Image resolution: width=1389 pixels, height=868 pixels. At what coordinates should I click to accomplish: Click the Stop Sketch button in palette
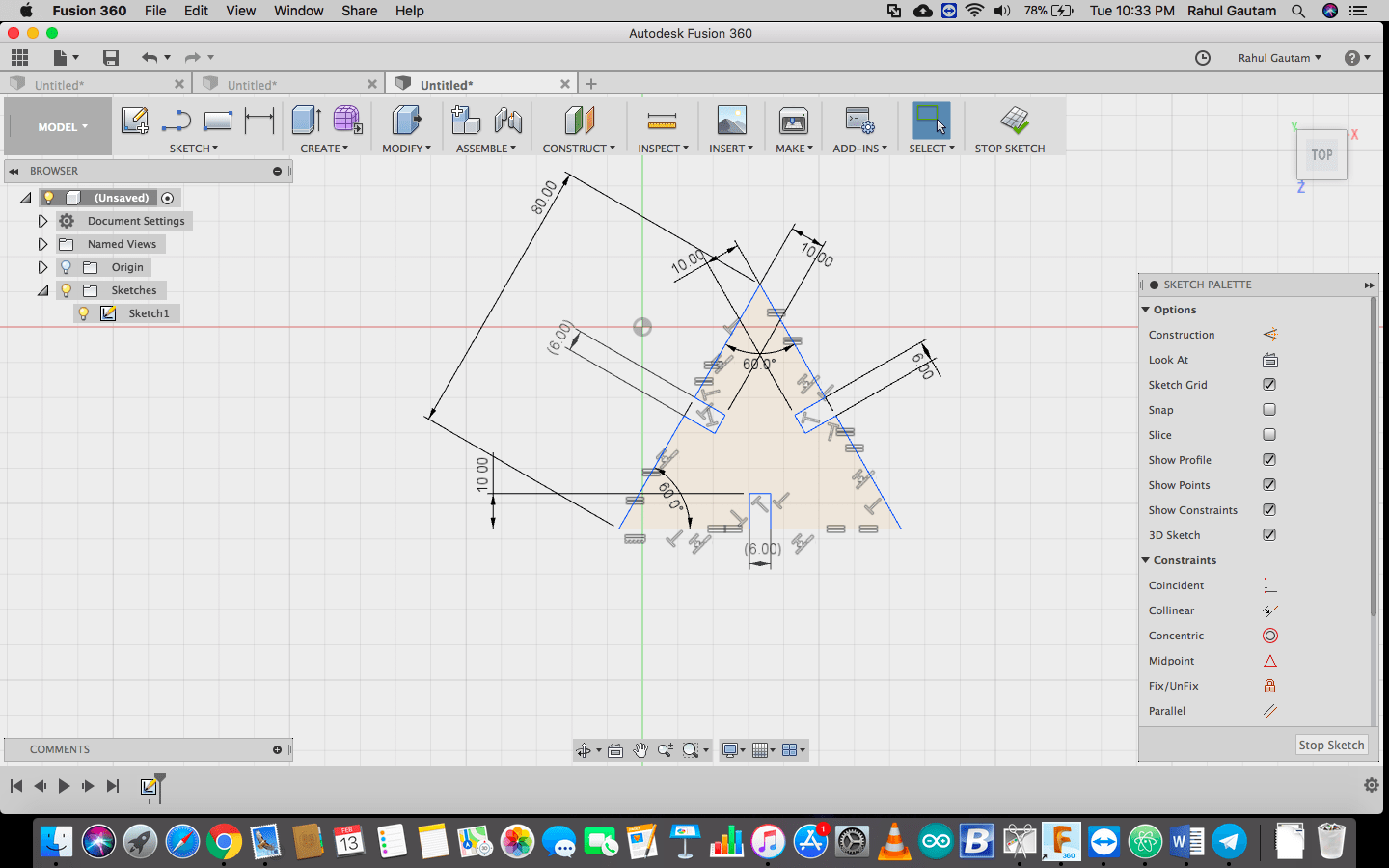1331,746
